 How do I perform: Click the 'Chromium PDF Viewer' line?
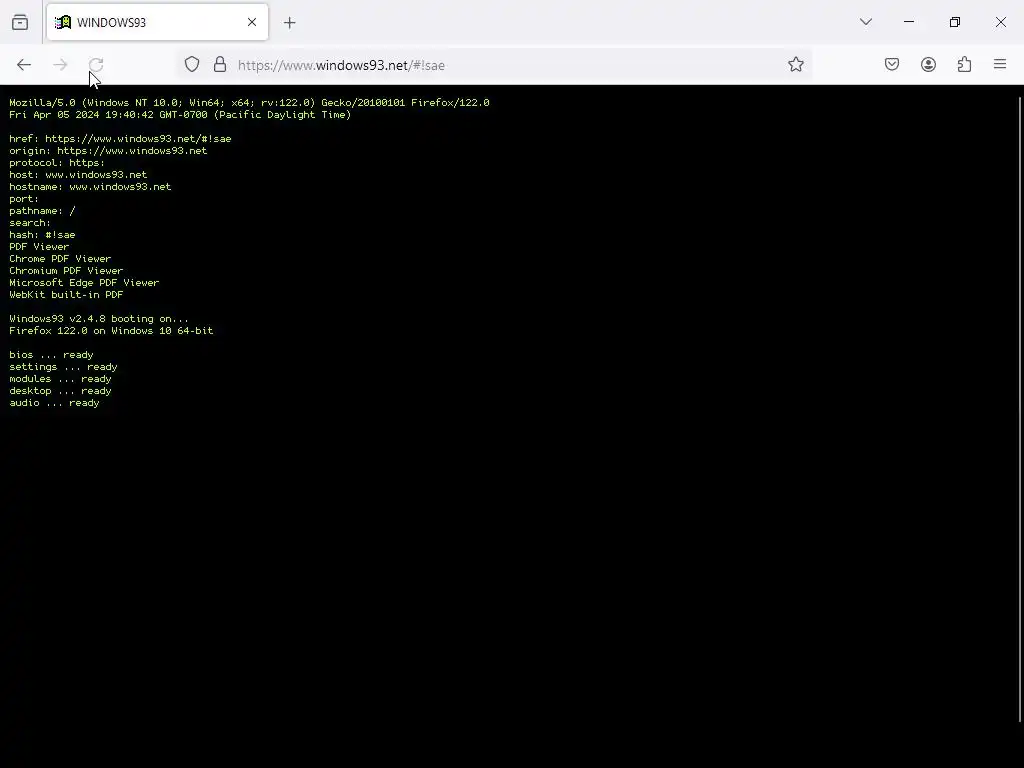pos(66,270)
